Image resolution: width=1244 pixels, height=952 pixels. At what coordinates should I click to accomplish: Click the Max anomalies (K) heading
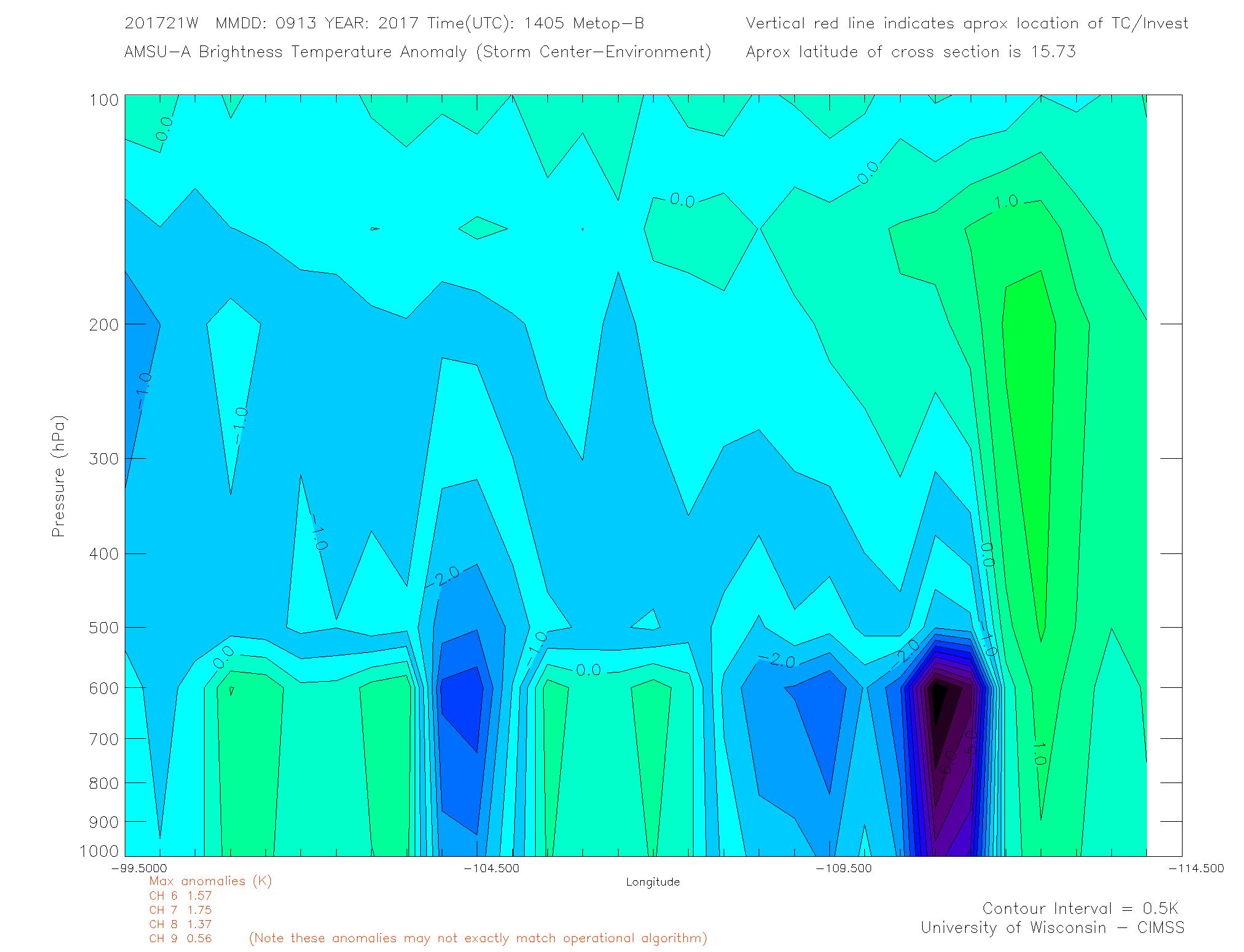[x=210, y=881]
